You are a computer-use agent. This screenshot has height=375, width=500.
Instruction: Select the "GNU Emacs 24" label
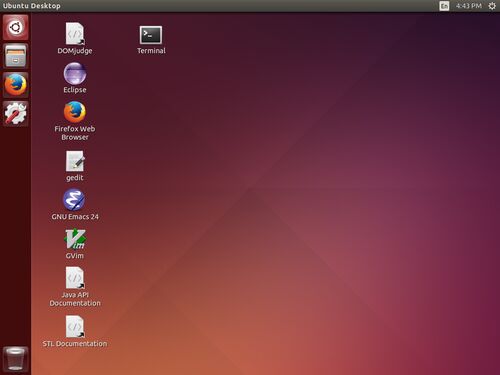75,217
